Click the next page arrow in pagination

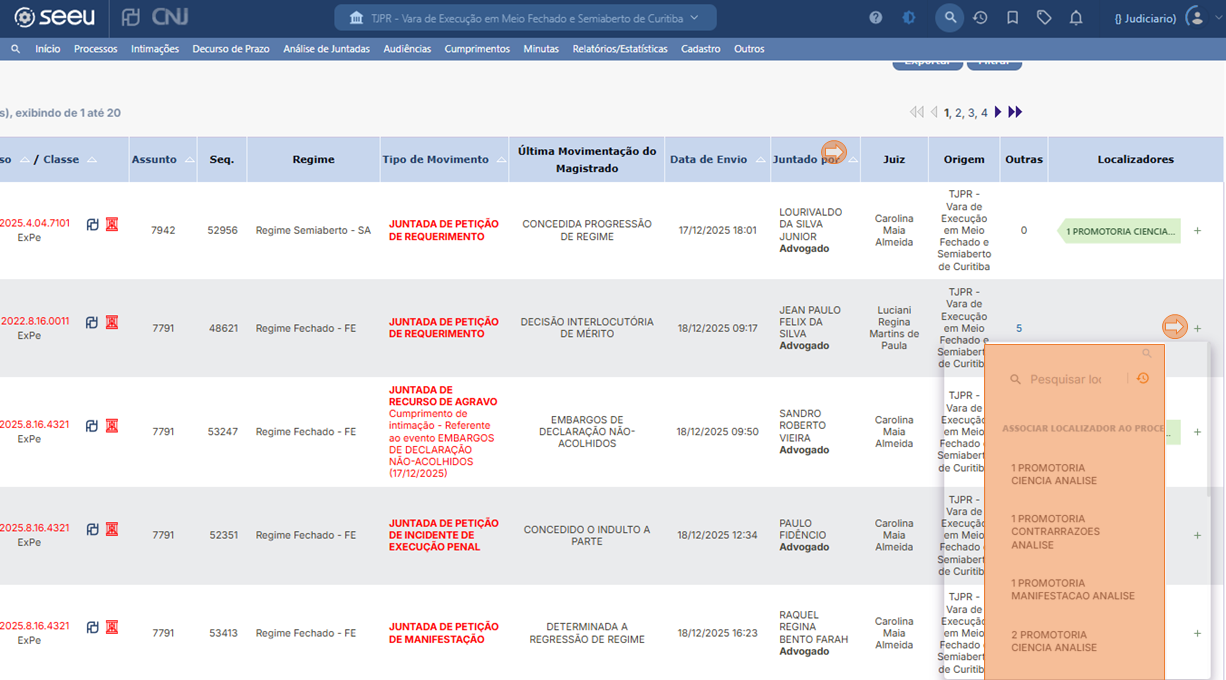click(x=998, y=113)
